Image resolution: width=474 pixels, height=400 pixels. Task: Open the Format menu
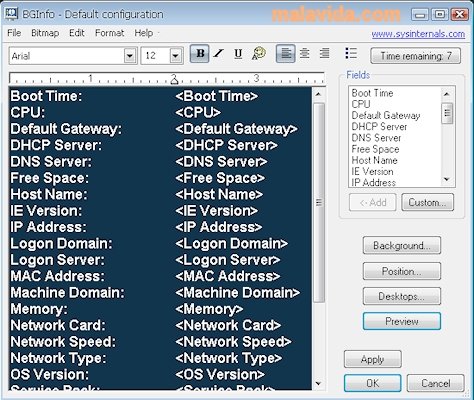click(x=109, y=33)
